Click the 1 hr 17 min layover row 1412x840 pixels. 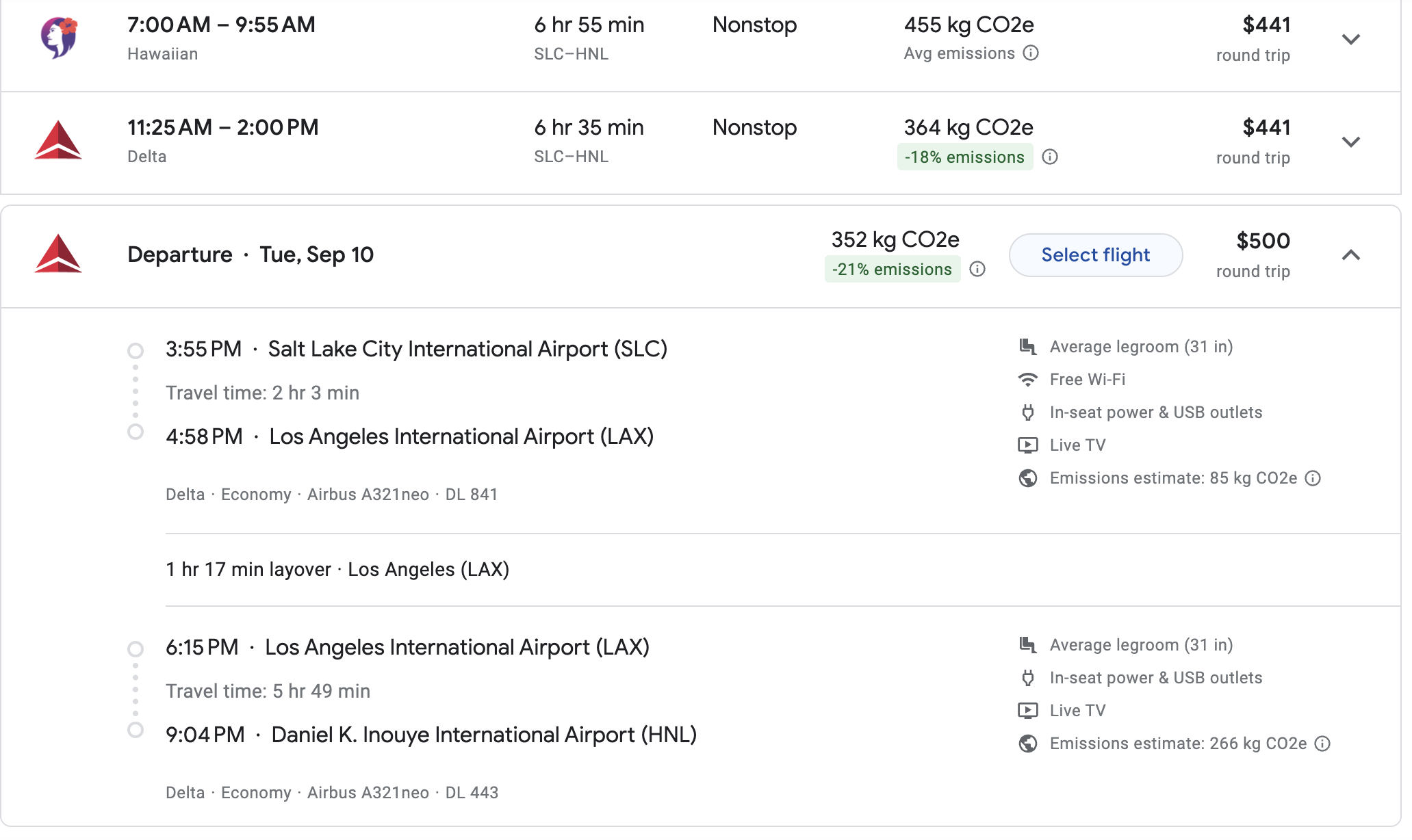(337, 570)
